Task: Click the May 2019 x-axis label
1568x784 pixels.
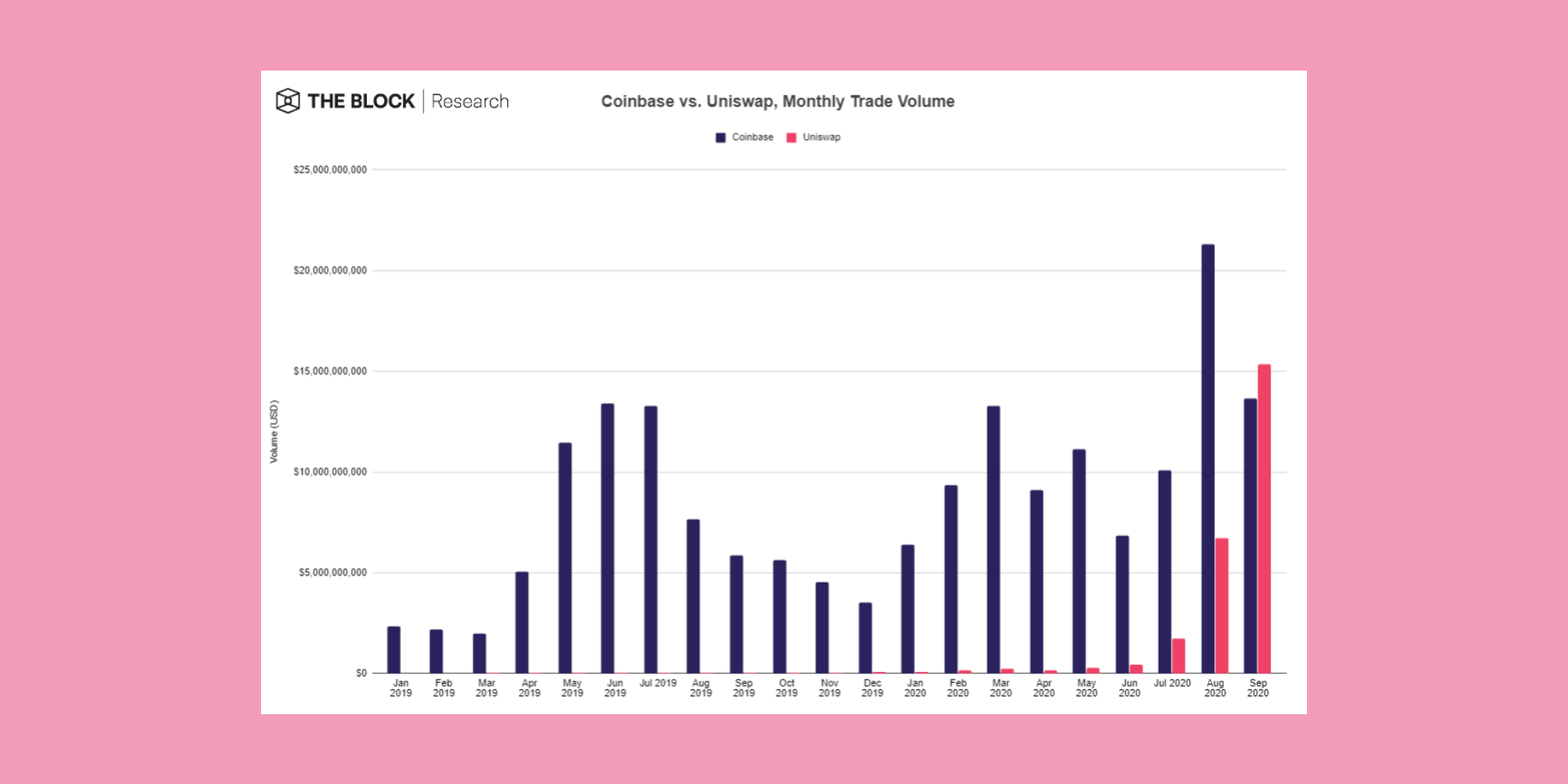Action: [x=572, y=688]
